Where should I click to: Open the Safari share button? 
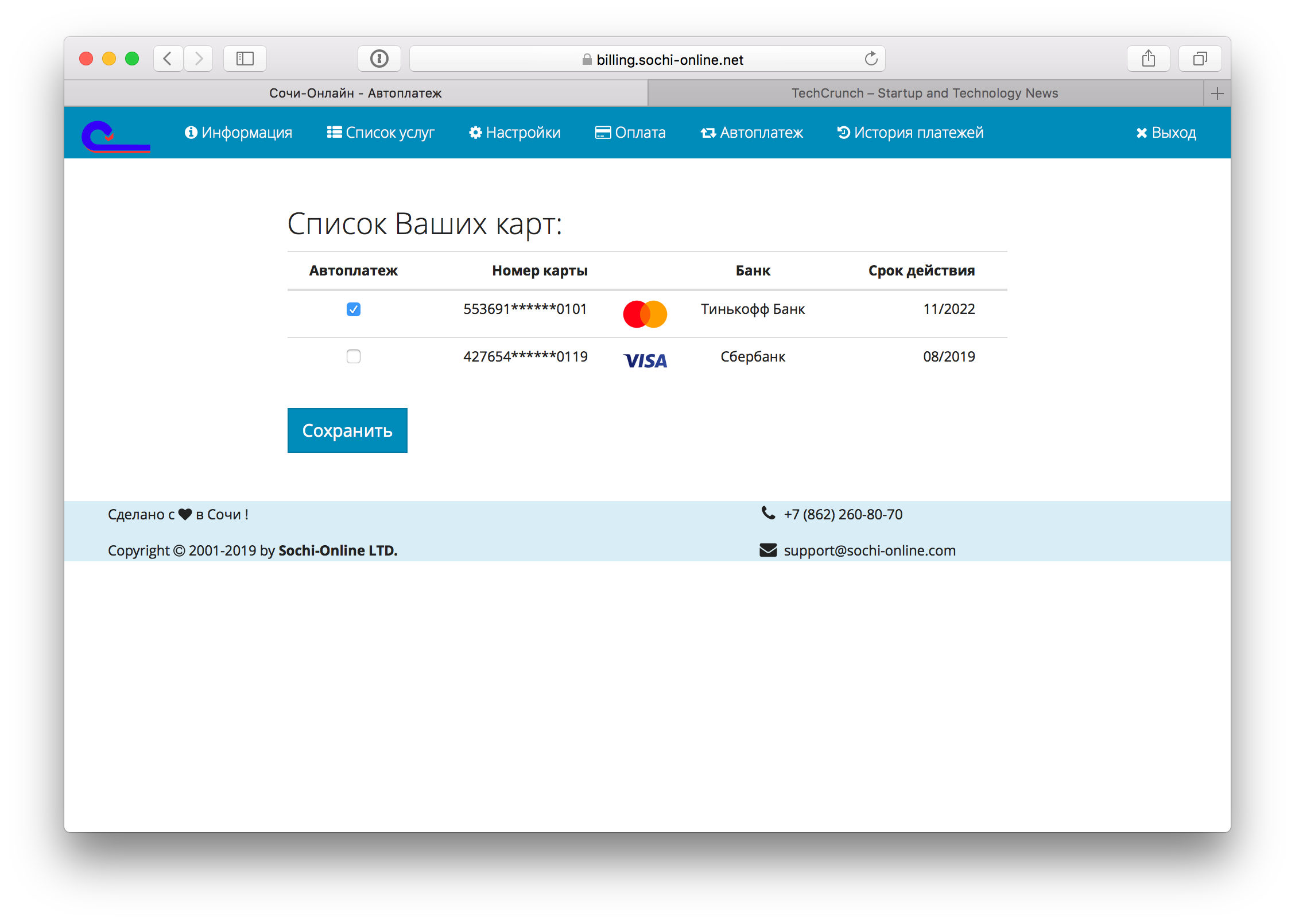[x=1149, y=59]
